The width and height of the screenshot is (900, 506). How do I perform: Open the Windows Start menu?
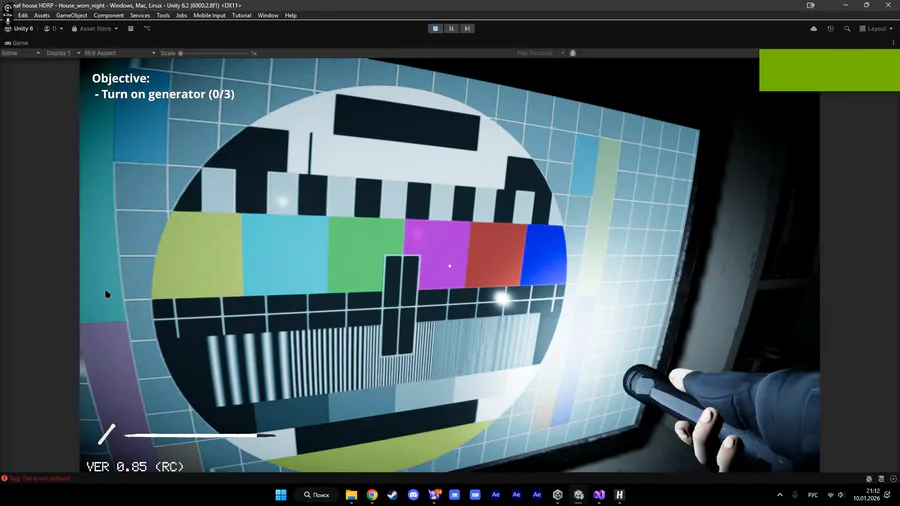[281, 495]
